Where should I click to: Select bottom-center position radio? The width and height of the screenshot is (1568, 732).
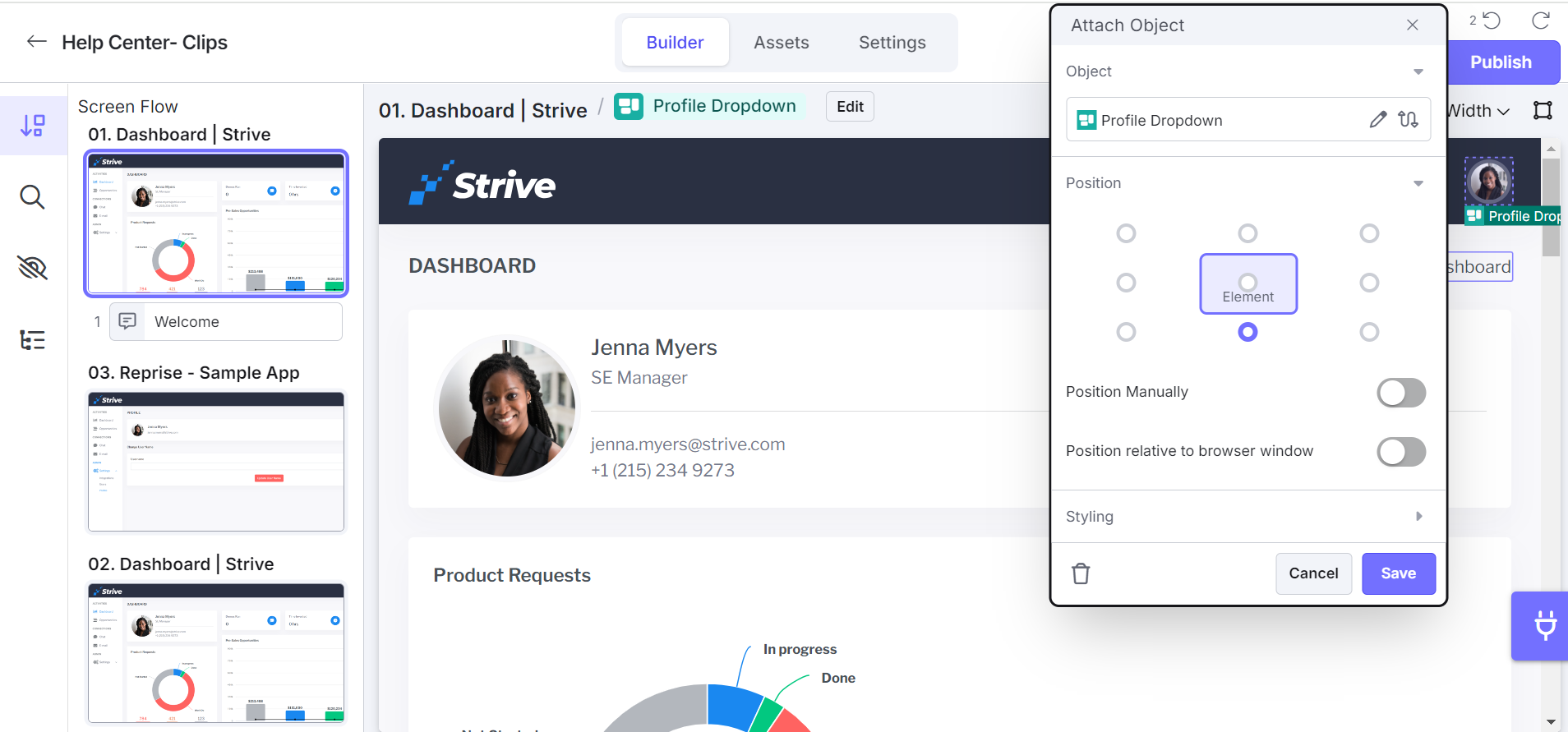[1247, 332]
